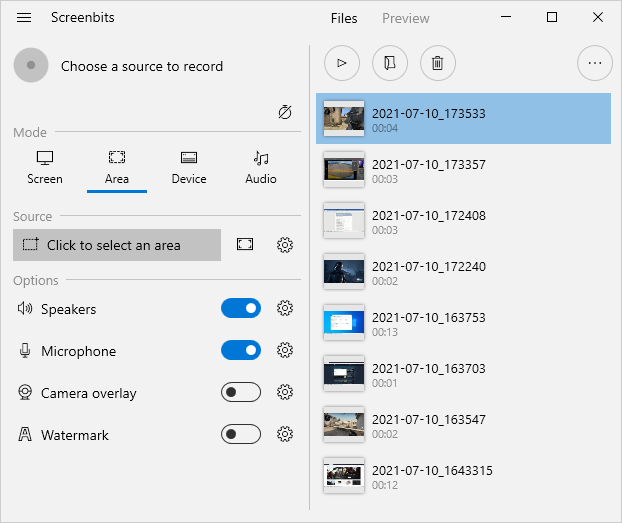622x523 pixels.
Task: Select recording 2021-07-10_172240
Action: pos(463,271)
